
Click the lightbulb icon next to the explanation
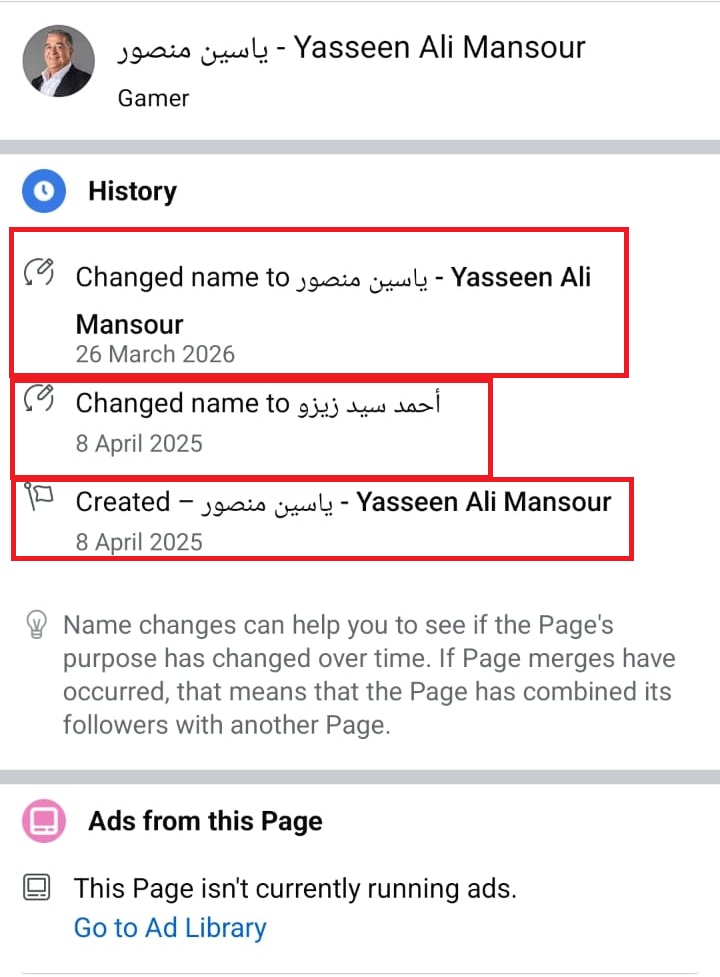[38, 624]
